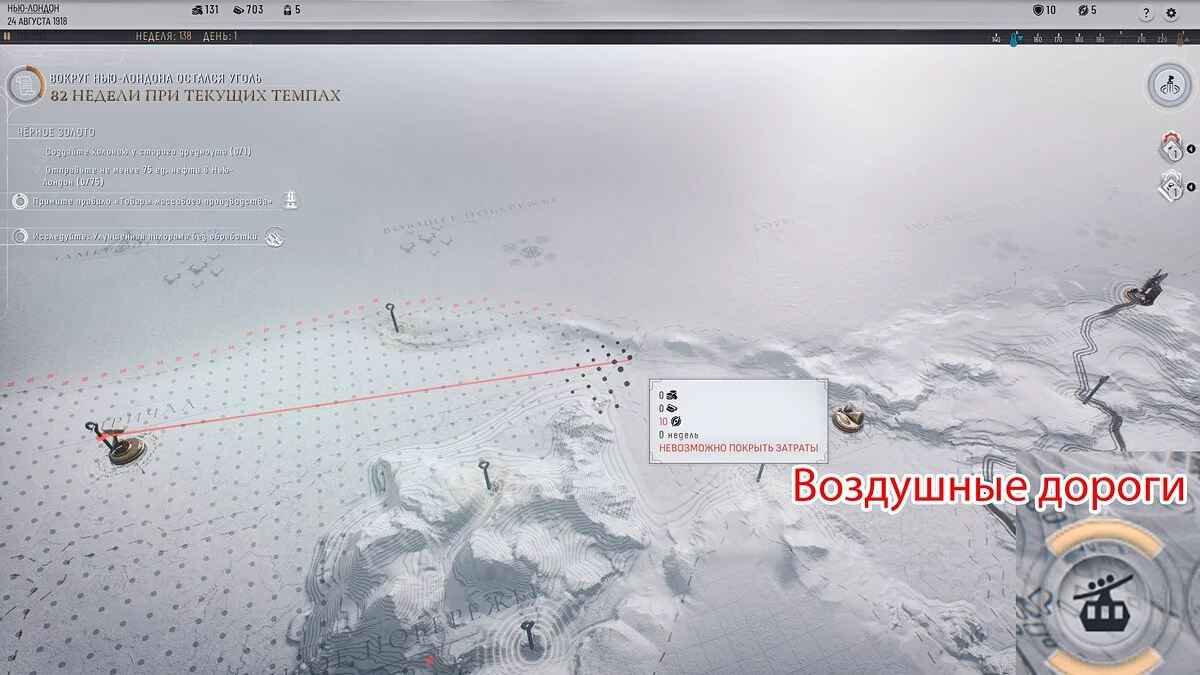Click the coal warning '82 НЕДЕЛИ ПРИ ТЕКУЩИХ ТЕМПАХ'
The width and height of the screenshot is (1200, 675).
point(195,96)
